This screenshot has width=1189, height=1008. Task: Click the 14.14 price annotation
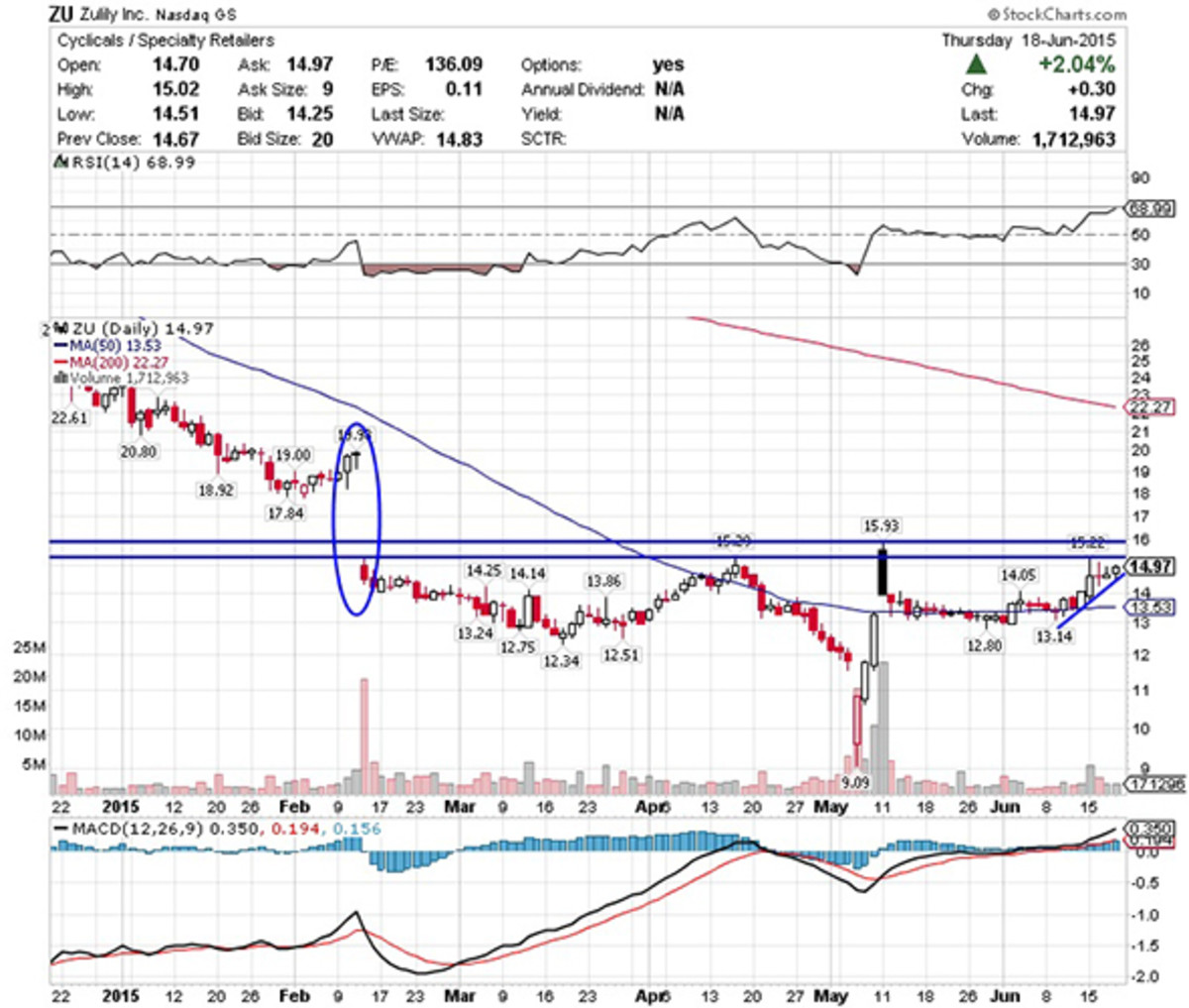pyautogui.click(x=527, y=574)
